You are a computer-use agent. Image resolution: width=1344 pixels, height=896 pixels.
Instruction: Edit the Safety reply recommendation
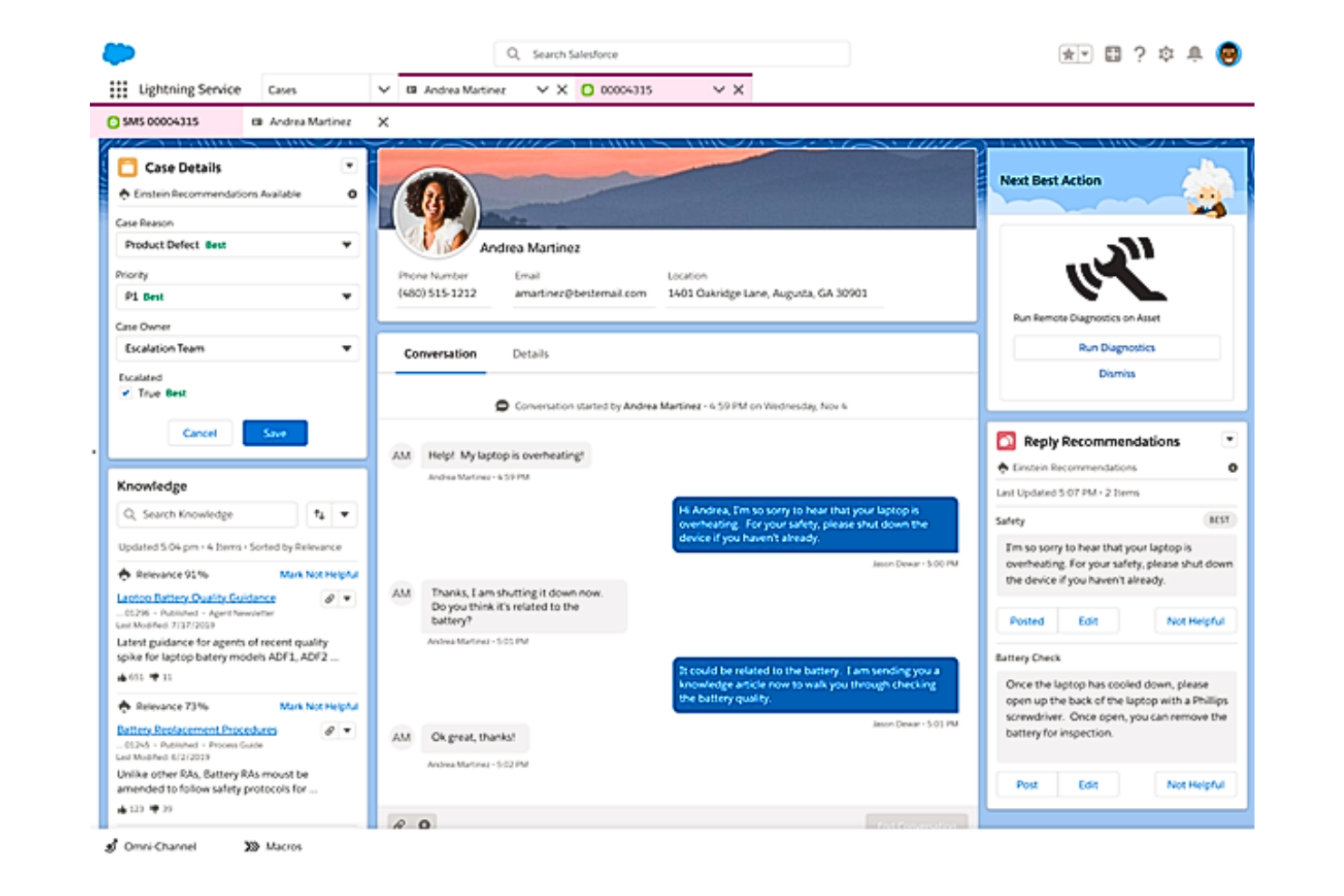point(1088,621)
